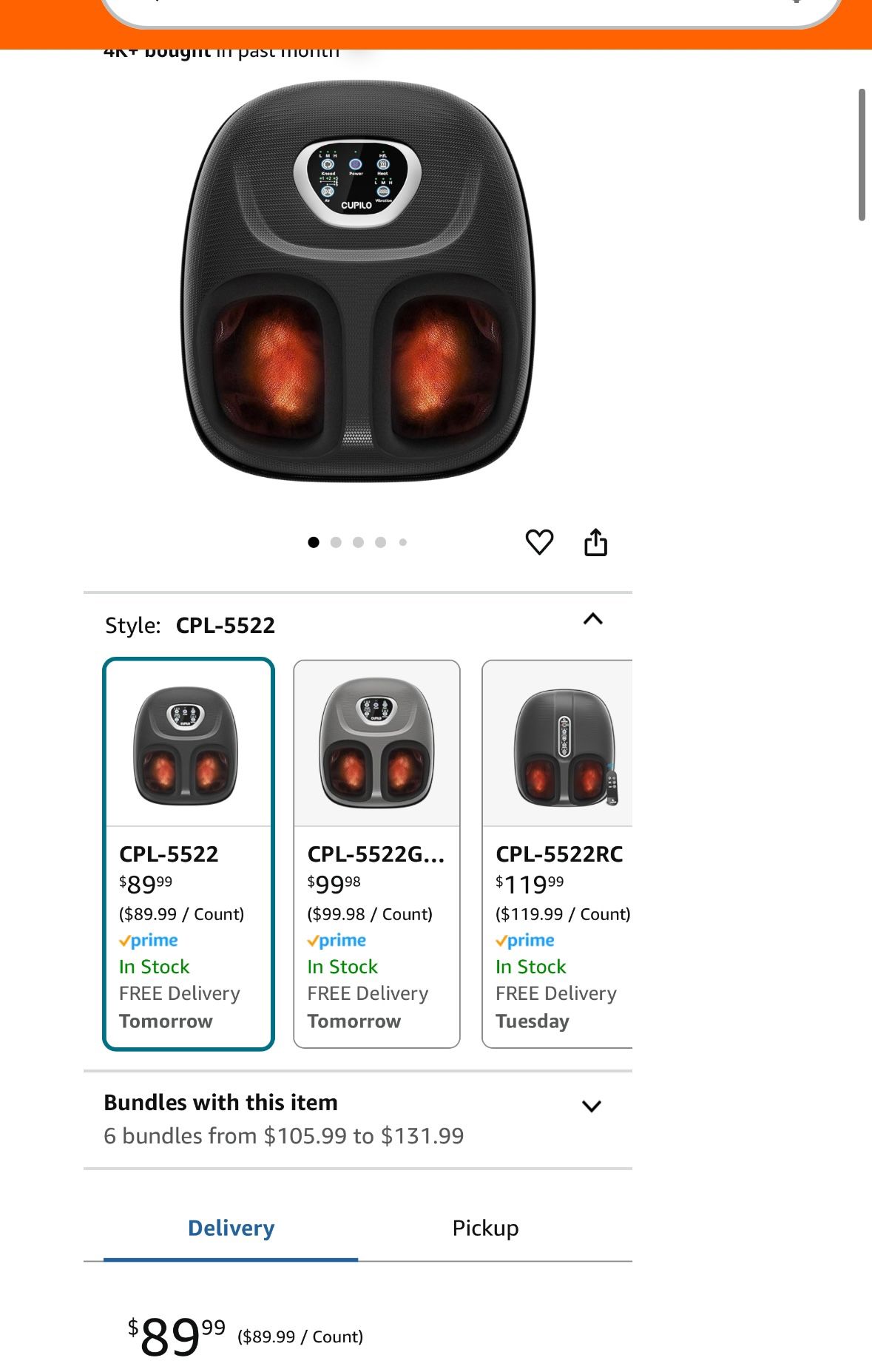This screenshot has width=872, height=1372.
Task: Click the page scrollbar handle
Action: (x=861, y=154)
